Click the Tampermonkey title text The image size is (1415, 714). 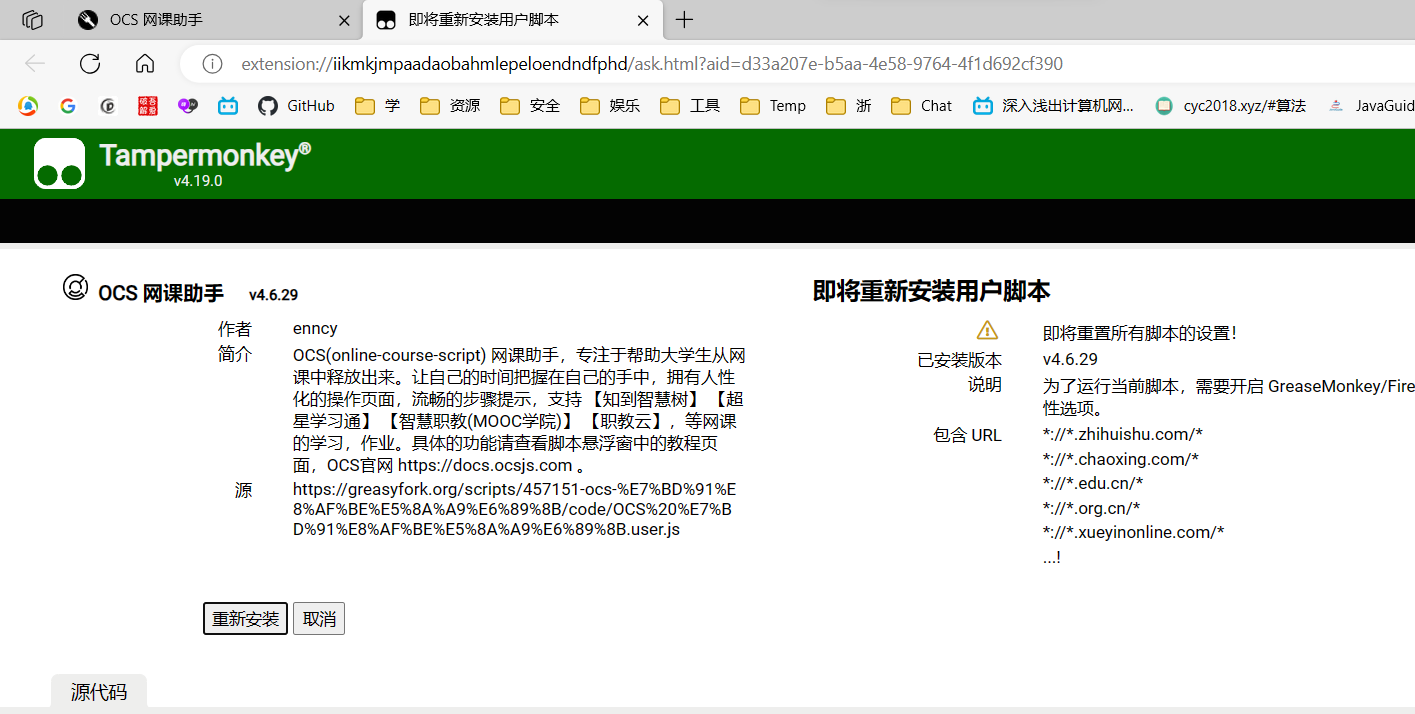tap(205, 155)
